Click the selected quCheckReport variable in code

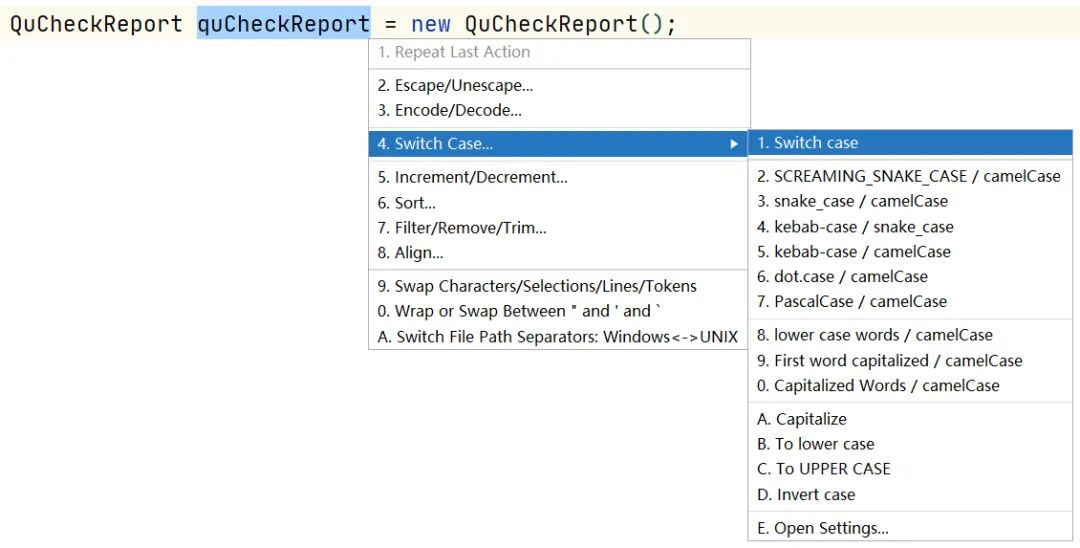coord(284,23)
